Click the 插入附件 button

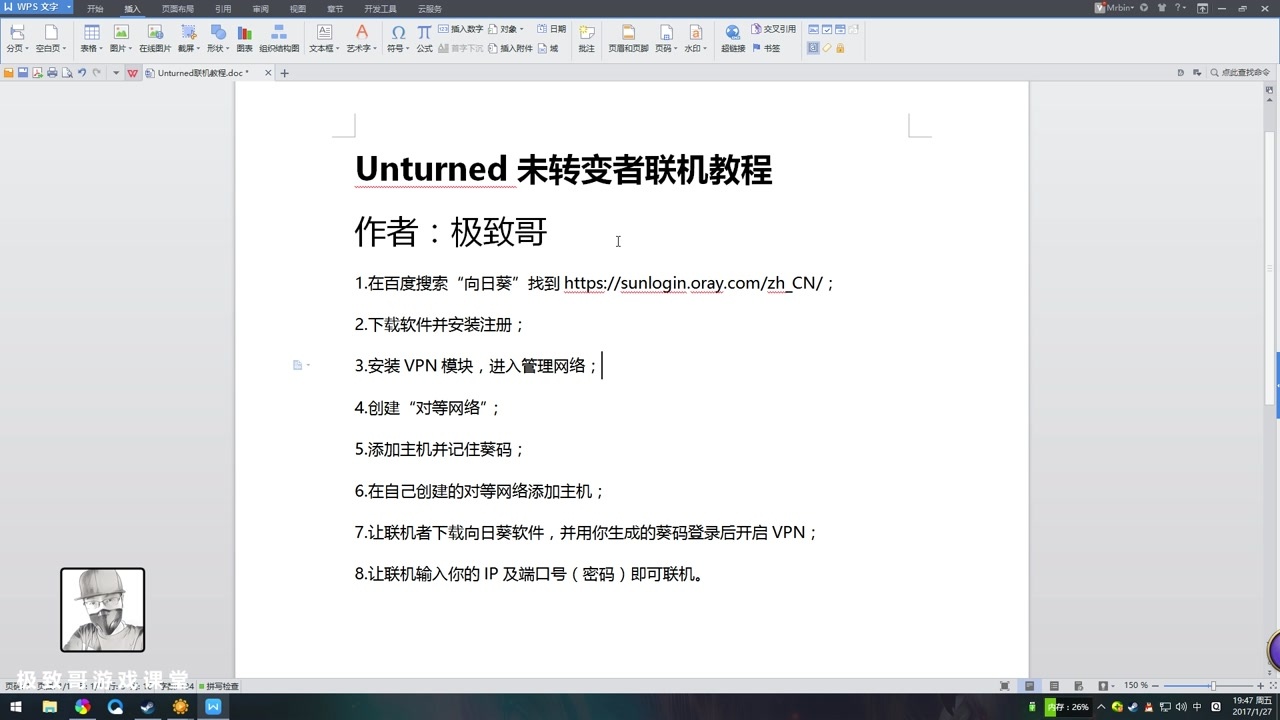(x=510, y=48)
